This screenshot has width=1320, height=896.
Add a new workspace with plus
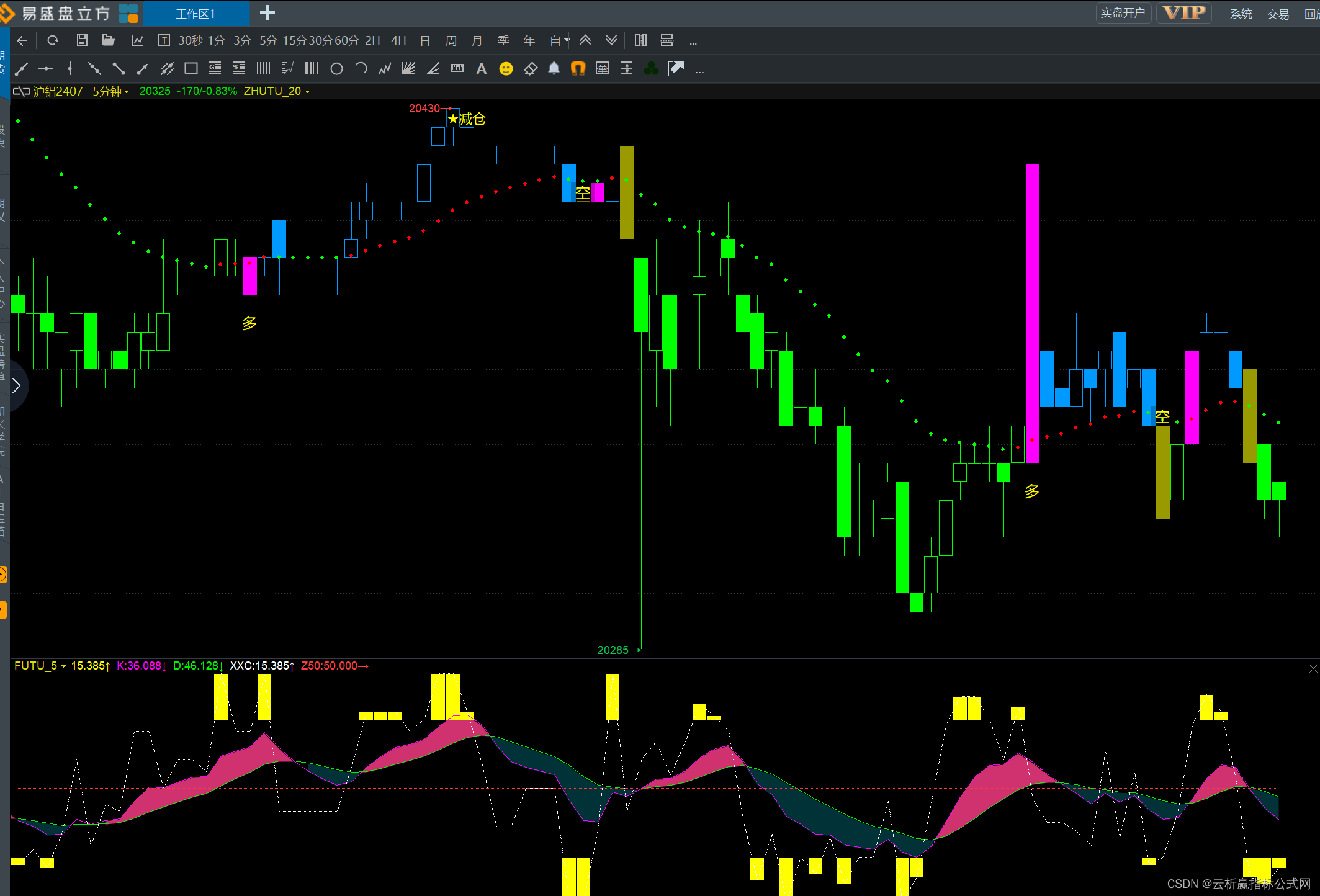pyautogui.click(x=267, y=13)
